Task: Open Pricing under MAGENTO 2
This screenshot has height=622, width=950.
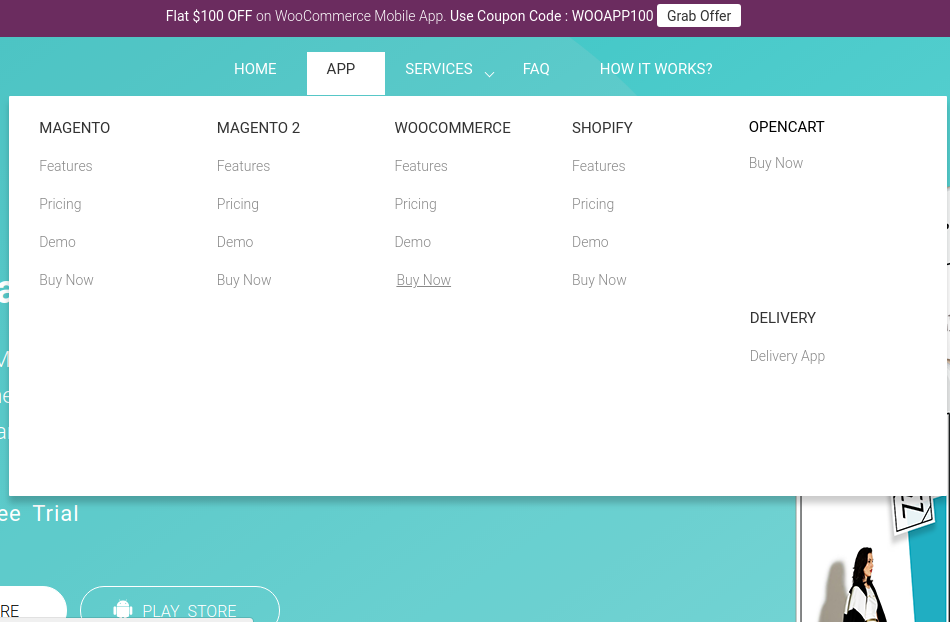Action: click(x=238, y=204)
